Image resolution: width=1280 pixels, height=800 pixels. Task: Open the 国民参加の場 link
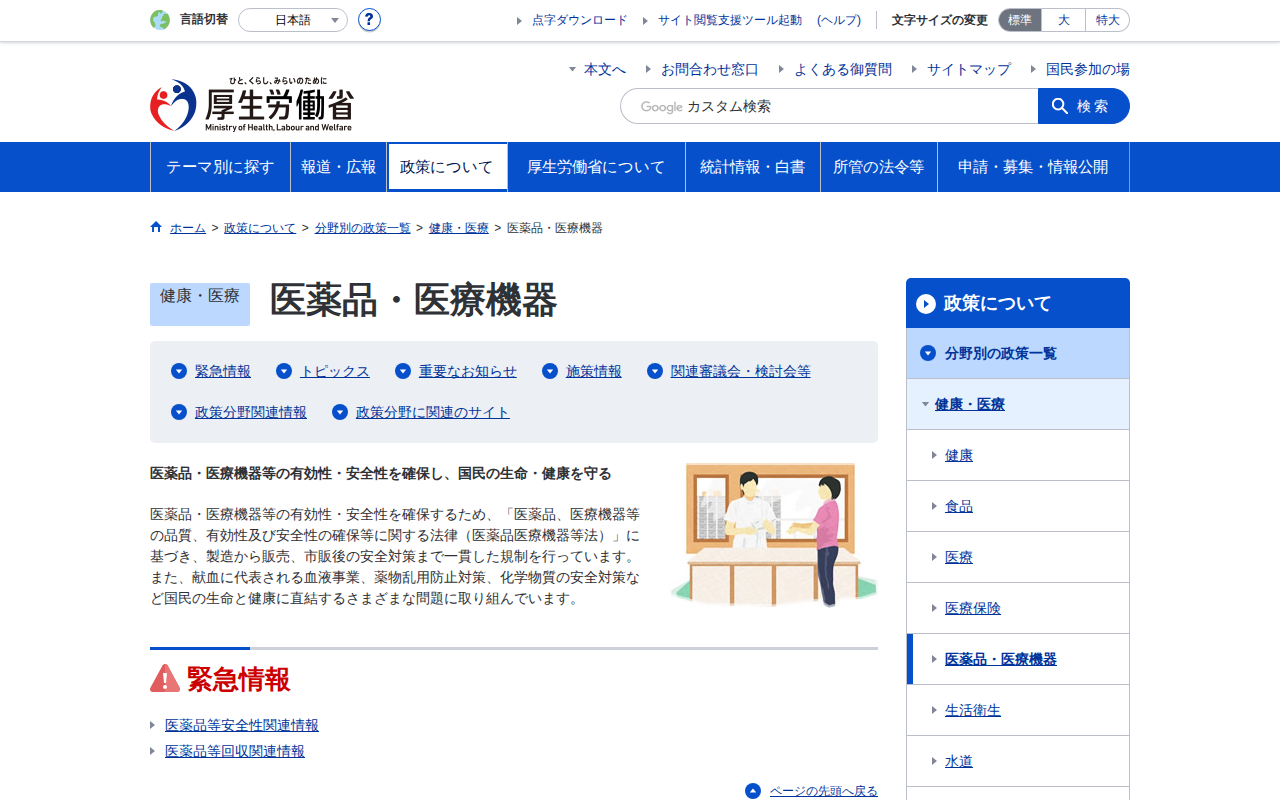click(x=1088, y=69)
